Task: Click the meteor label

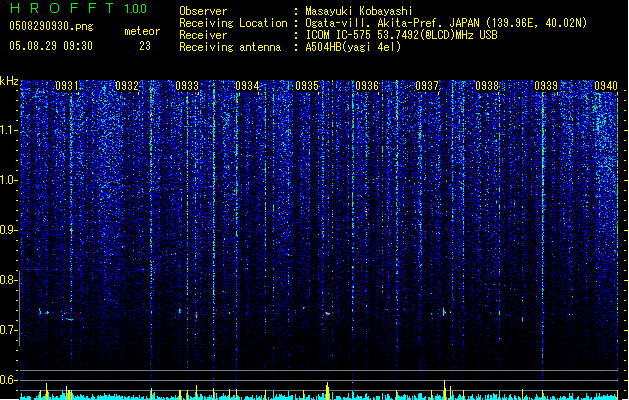Action: (x=142, y=31)
